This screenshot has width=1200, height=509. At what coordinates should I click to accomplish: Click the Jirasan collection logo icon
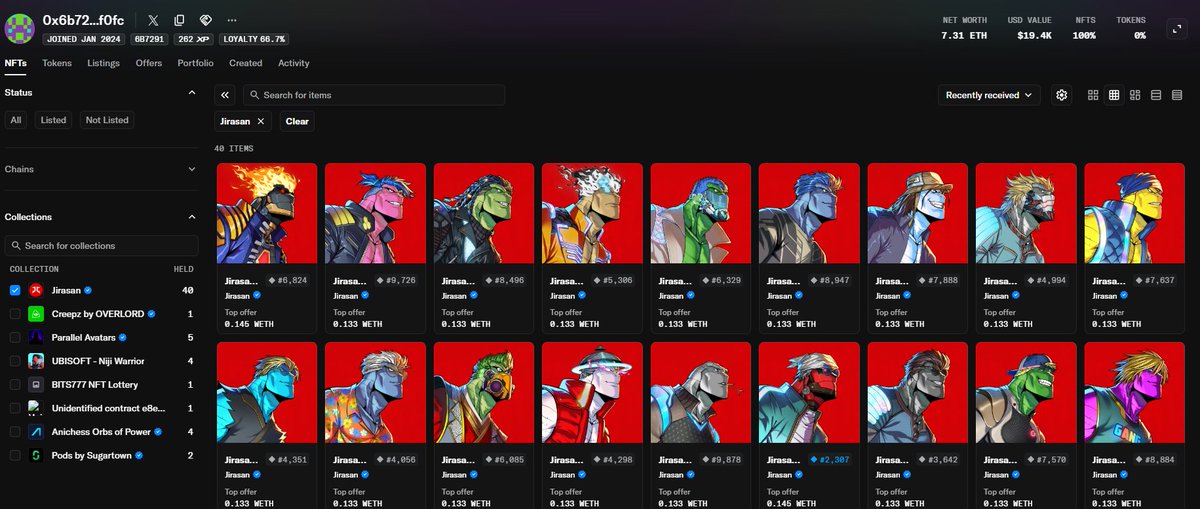[x=36, y=290]
